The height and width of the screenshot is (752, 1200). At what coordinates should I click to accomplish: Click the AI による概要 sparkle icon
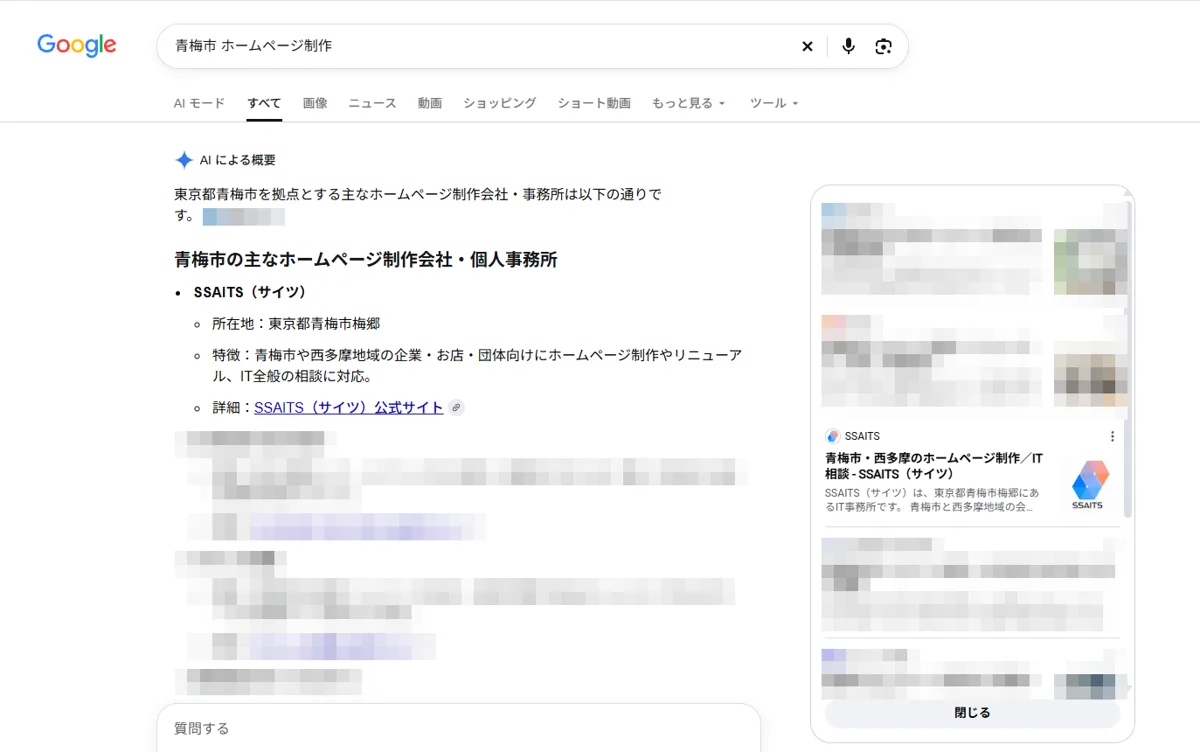[184, 160]
